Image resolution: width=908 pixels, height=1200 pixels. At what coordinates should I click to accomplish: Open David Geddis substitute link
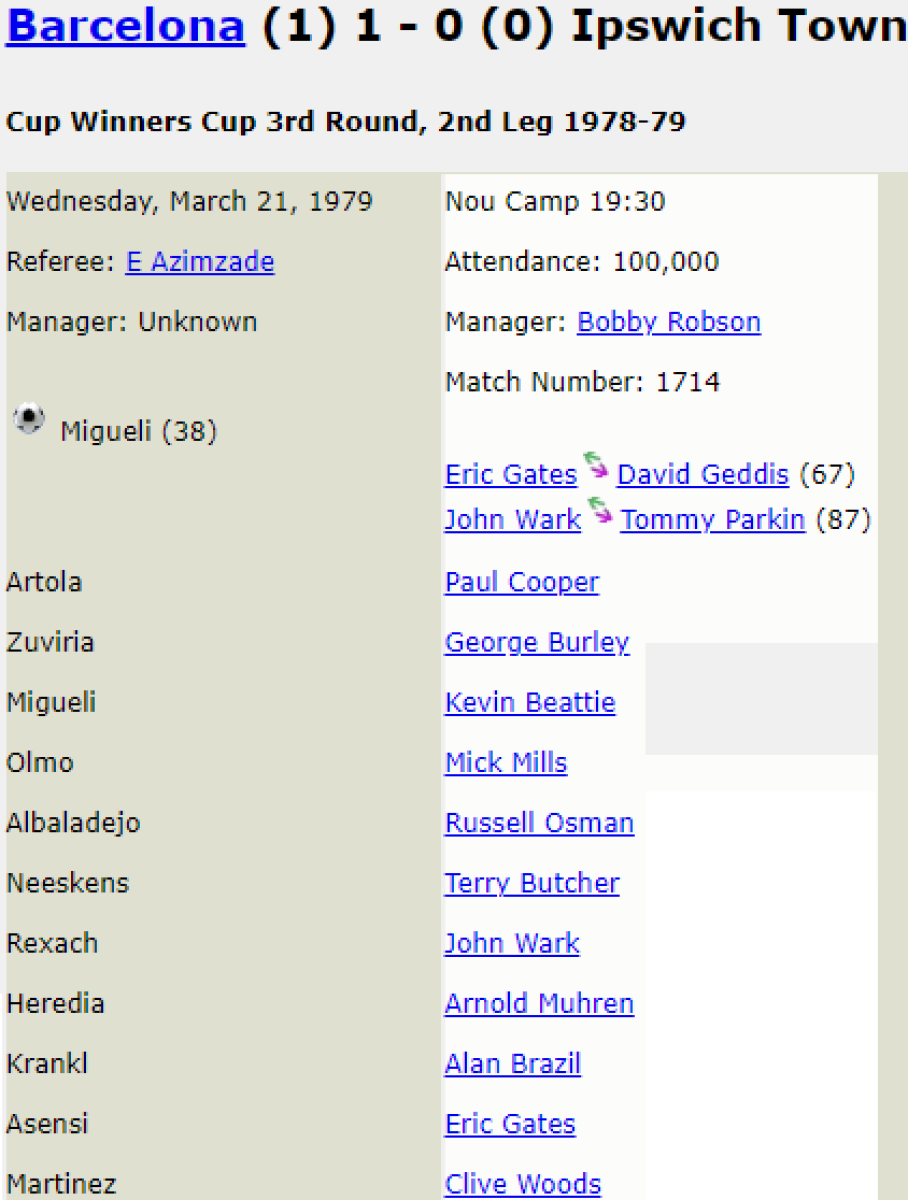pos(703,474)
